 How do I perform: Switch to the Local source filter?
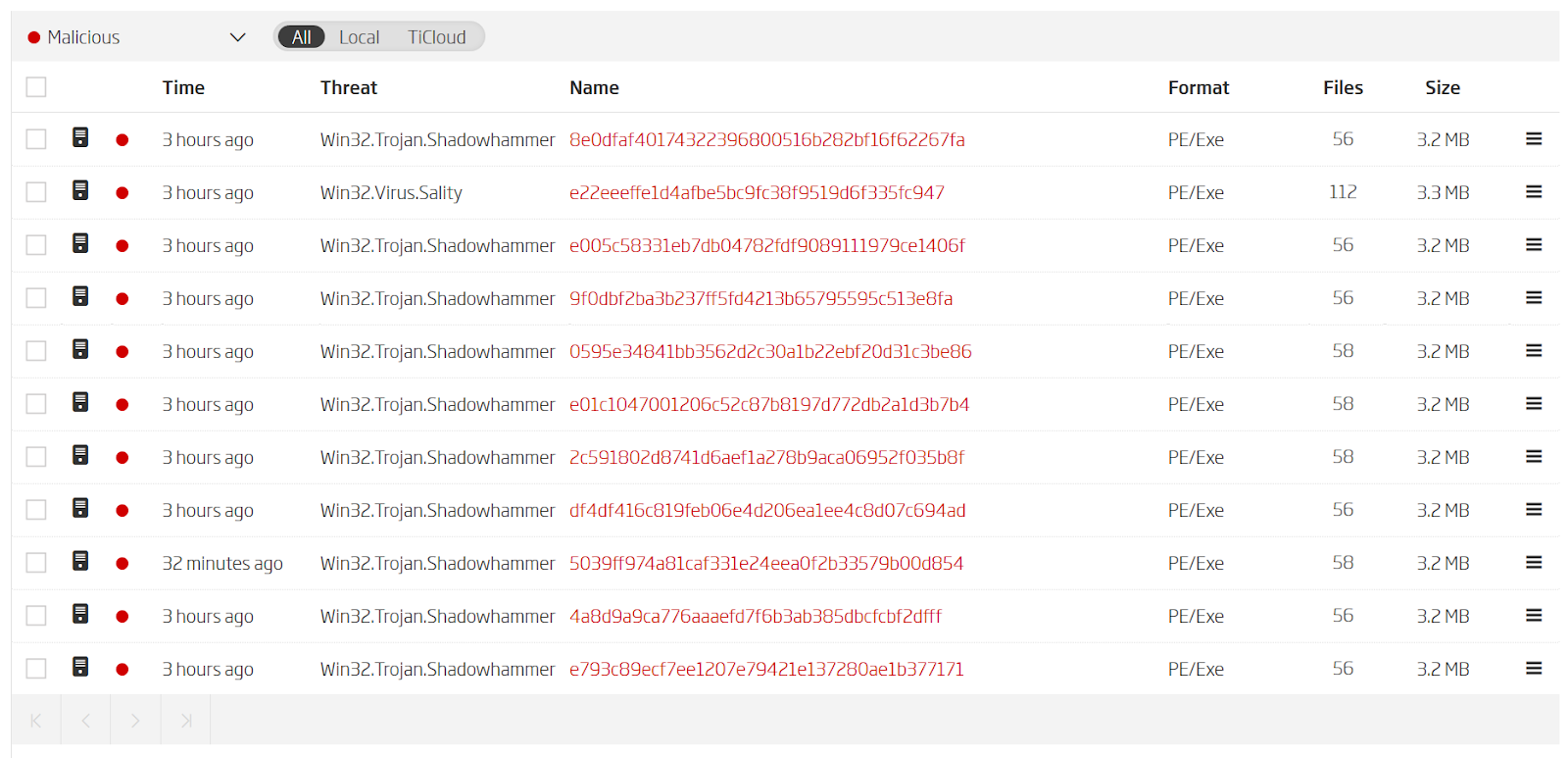pos(359,37)
